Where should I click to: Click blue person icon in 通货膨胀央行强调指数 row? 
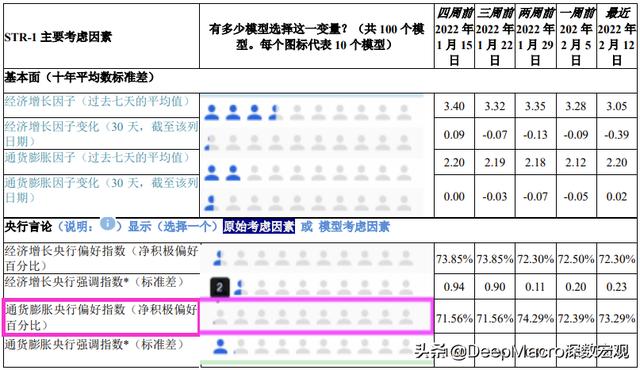click(220, 347)
